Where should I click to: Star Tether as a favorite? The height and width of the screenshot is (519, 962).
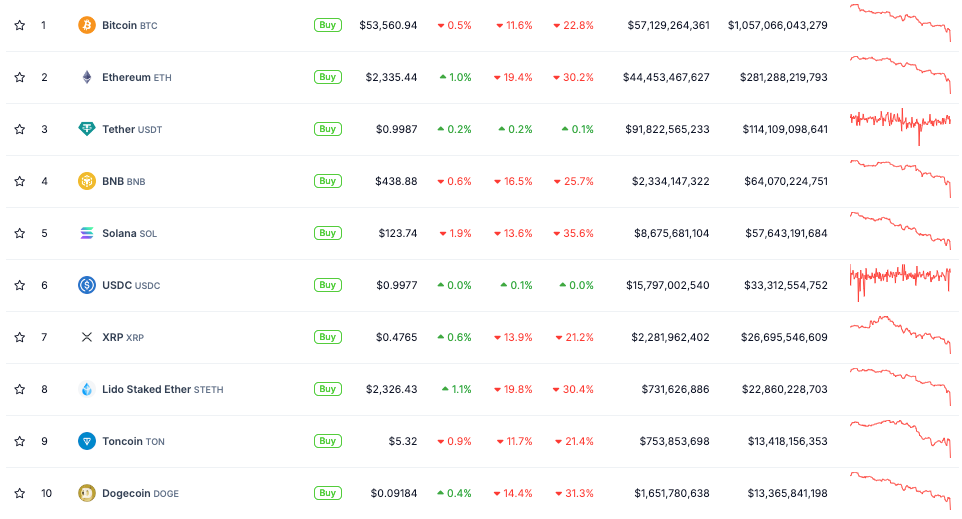tap(19, 129)
